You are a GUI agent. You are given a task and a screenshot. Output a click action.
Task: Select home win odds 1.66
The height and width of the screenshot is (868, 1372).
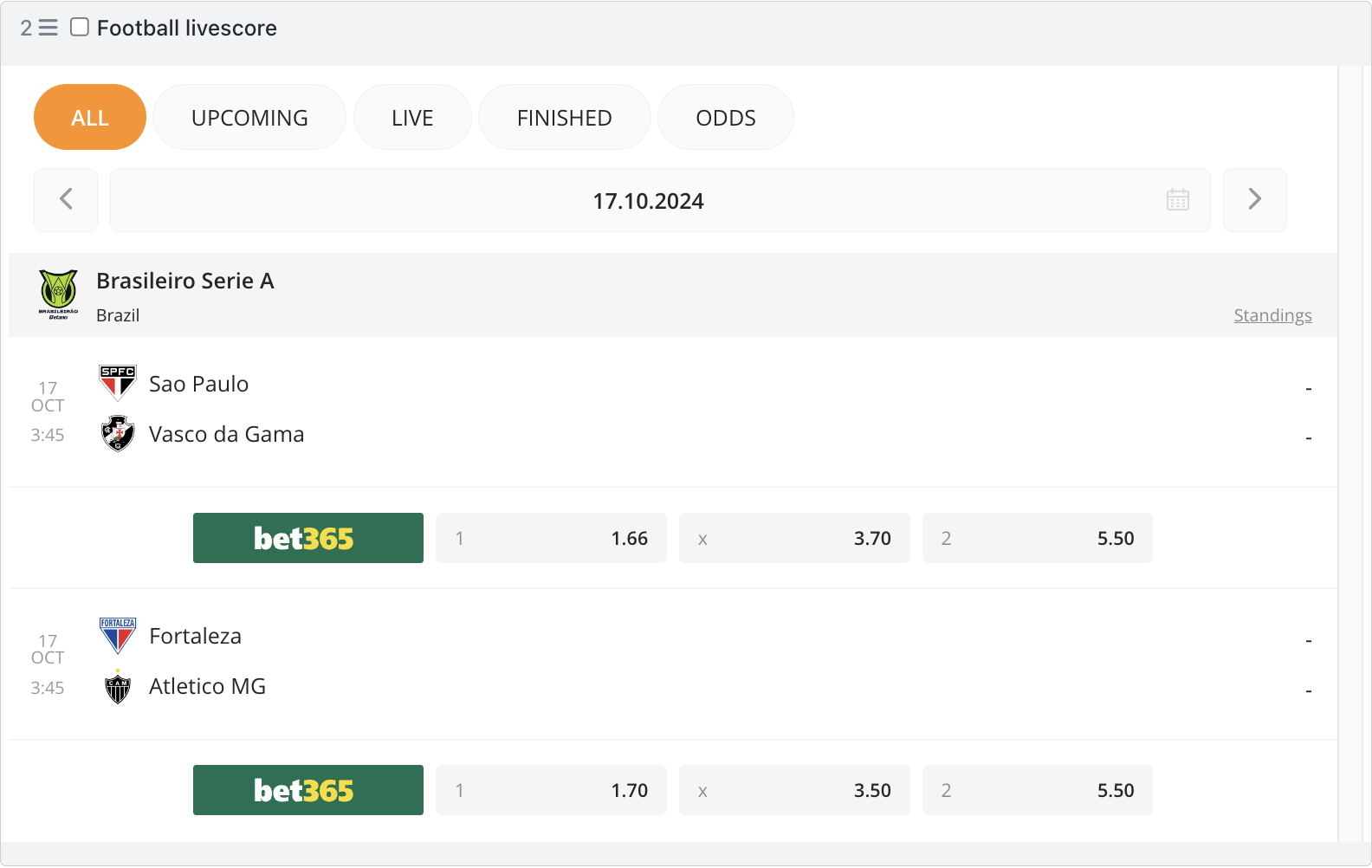pos(551,538)
